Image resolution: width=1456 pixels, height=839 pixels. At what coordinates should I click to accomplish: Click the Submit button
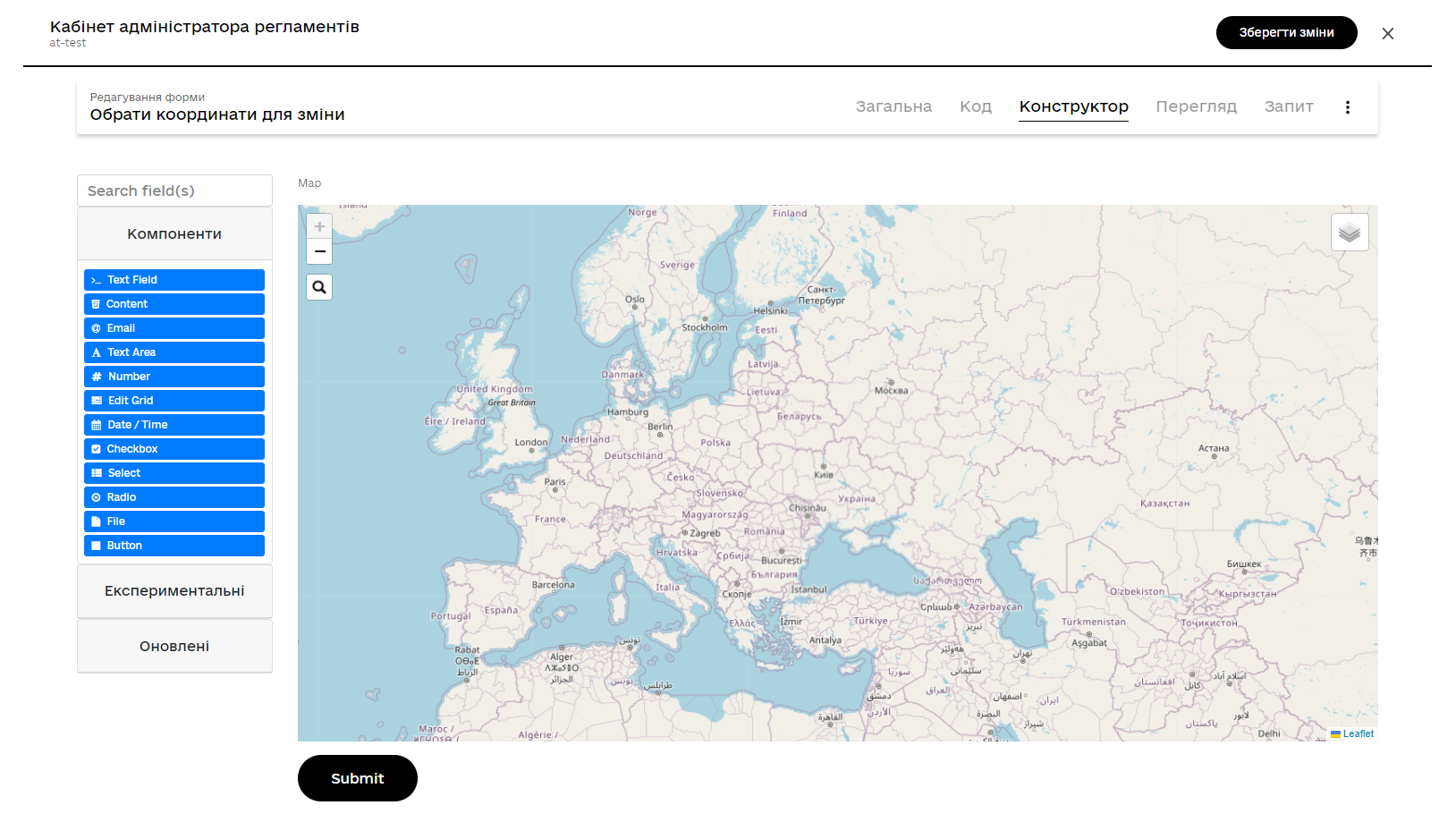pyautogui.click(x=358, y=778)
